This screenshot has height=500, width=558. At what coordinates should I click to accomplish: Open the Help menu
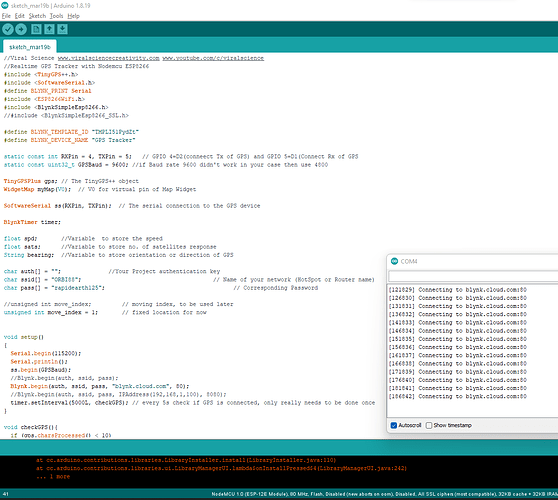74,16
